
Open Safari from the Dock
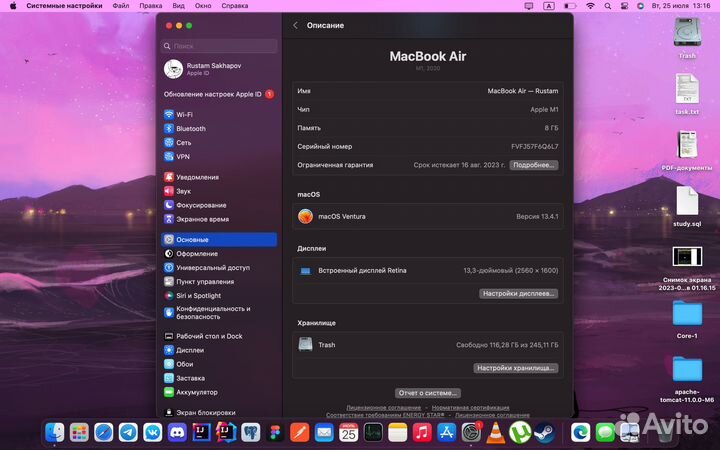point(104,432)
